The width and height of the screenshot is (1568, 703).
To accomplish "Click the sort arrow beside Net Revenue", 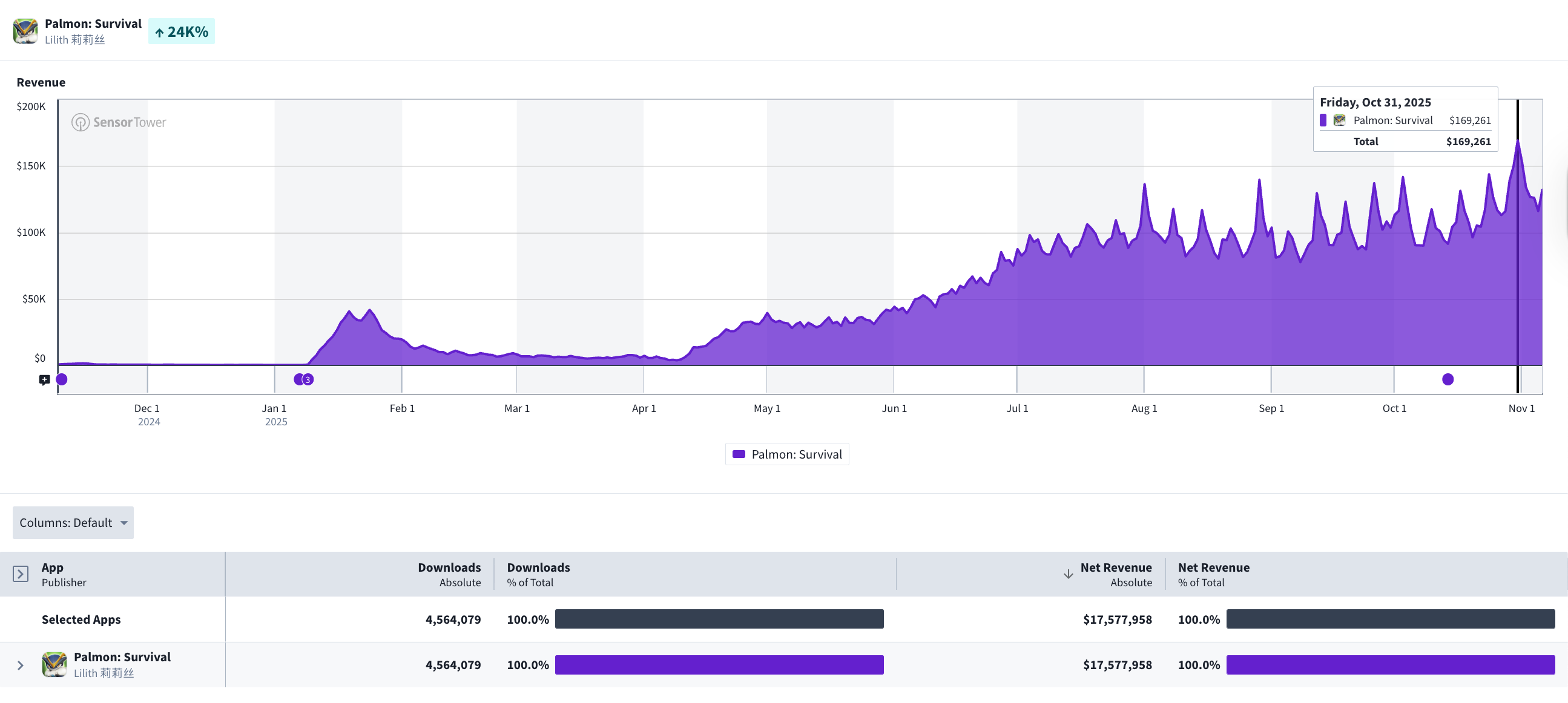I will 1068,574.
